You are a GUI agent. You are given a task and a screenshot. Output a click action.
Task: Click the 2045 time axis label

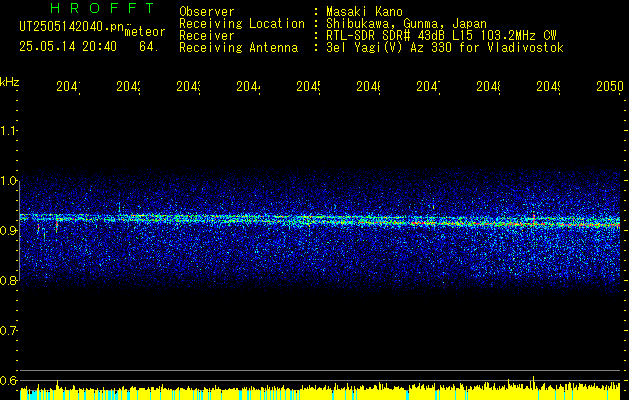coord(308,87)
